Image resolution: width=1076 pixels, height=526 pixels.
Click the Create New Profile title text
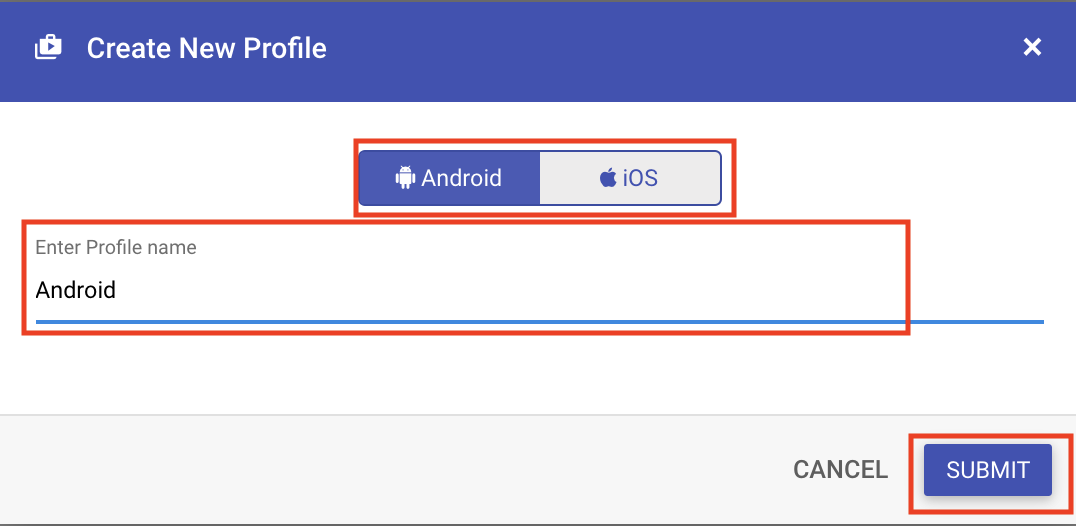[x=206, y=48]
